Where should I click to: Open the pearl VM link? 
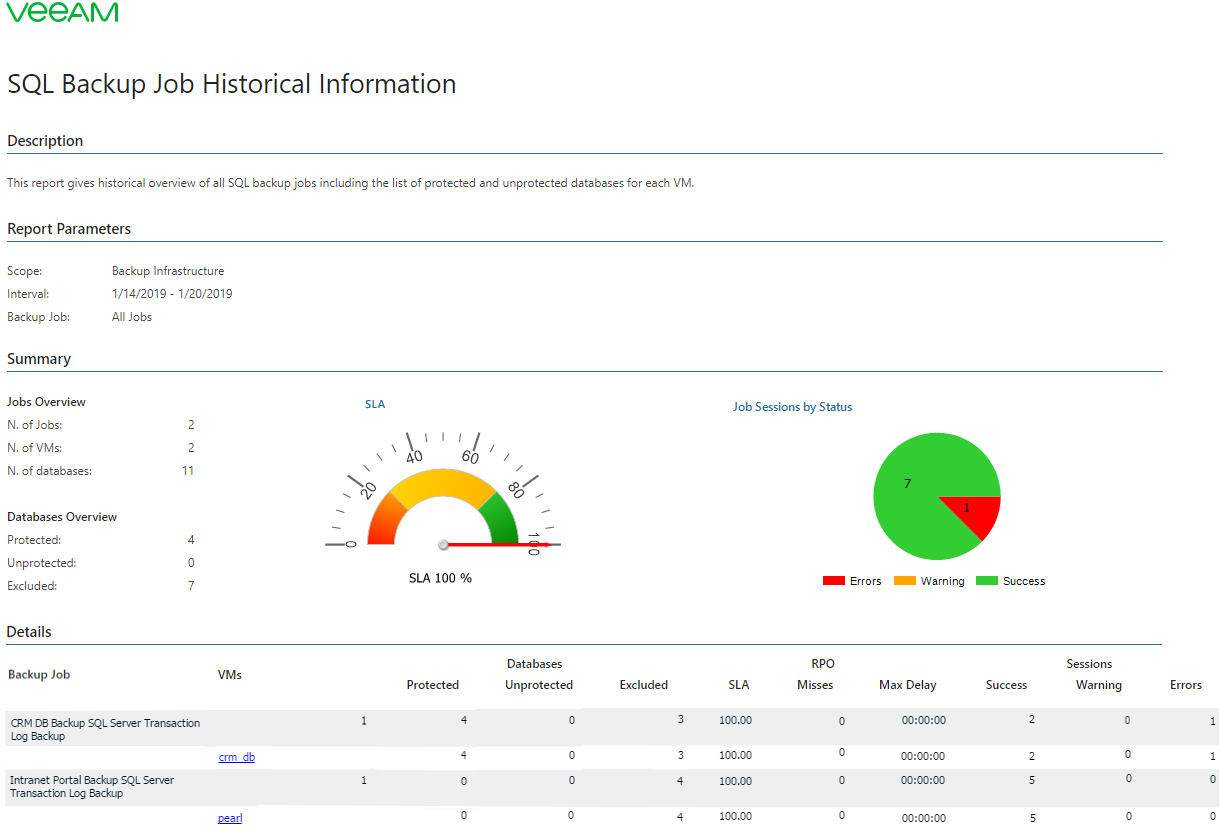(x=230, y=818)
